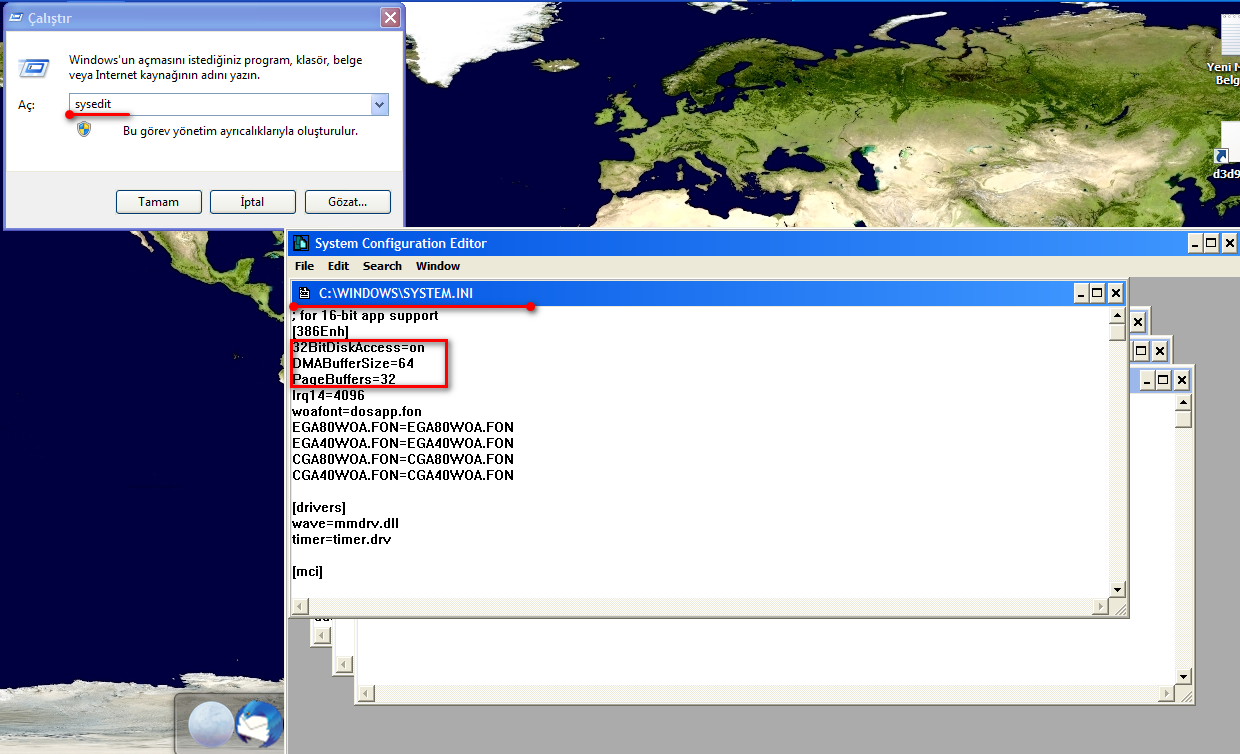The height and width of the screenshot is (754, 1240).
Task: Click the '[mci]' section header
Action: [307, 571]
